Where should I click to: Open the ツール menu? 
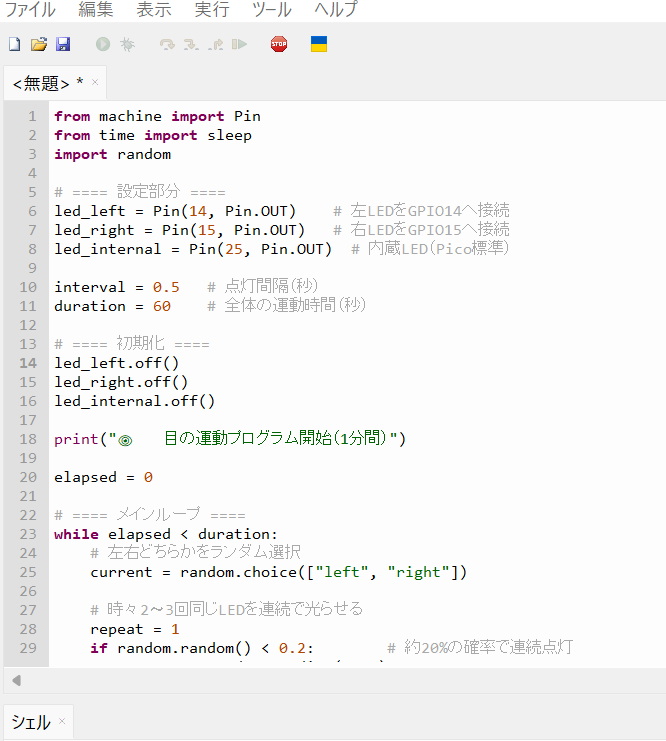(272, 10)
